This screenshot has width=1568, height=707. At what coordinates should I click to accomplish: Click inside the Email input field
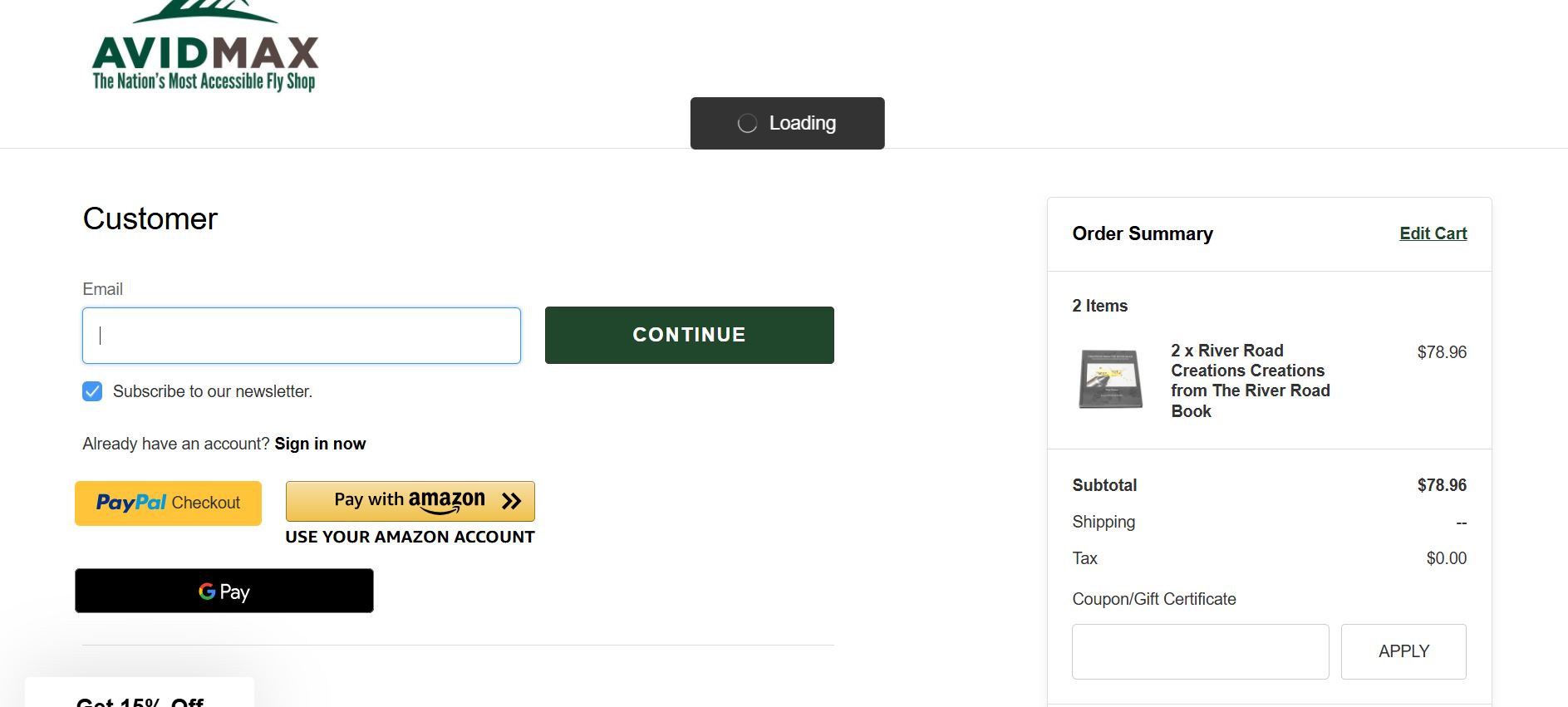[x=301, y=335]
